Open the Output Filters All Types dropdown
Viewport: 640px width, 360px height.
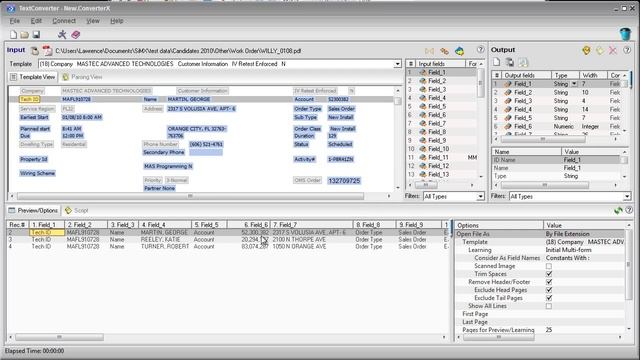pos(627,197)
